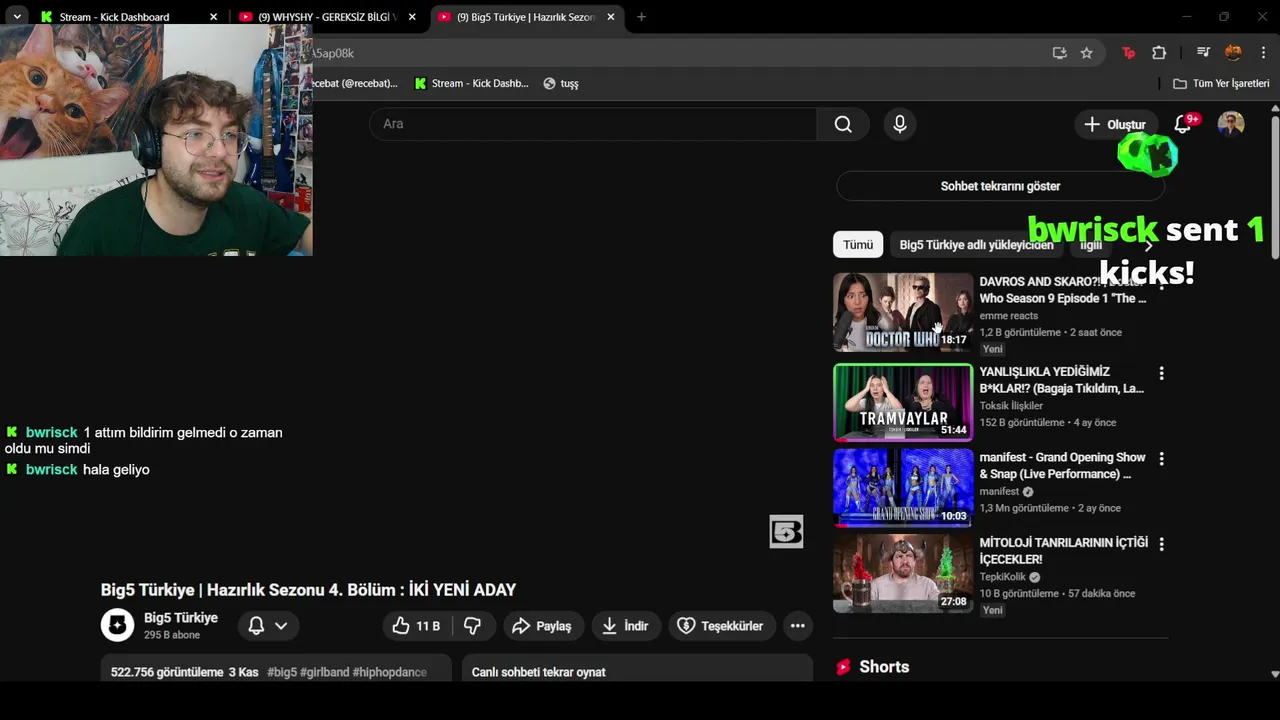Start voice search with microphone icon
The width and height of the screenshot is (1280, 720).
tap(900, 124)
